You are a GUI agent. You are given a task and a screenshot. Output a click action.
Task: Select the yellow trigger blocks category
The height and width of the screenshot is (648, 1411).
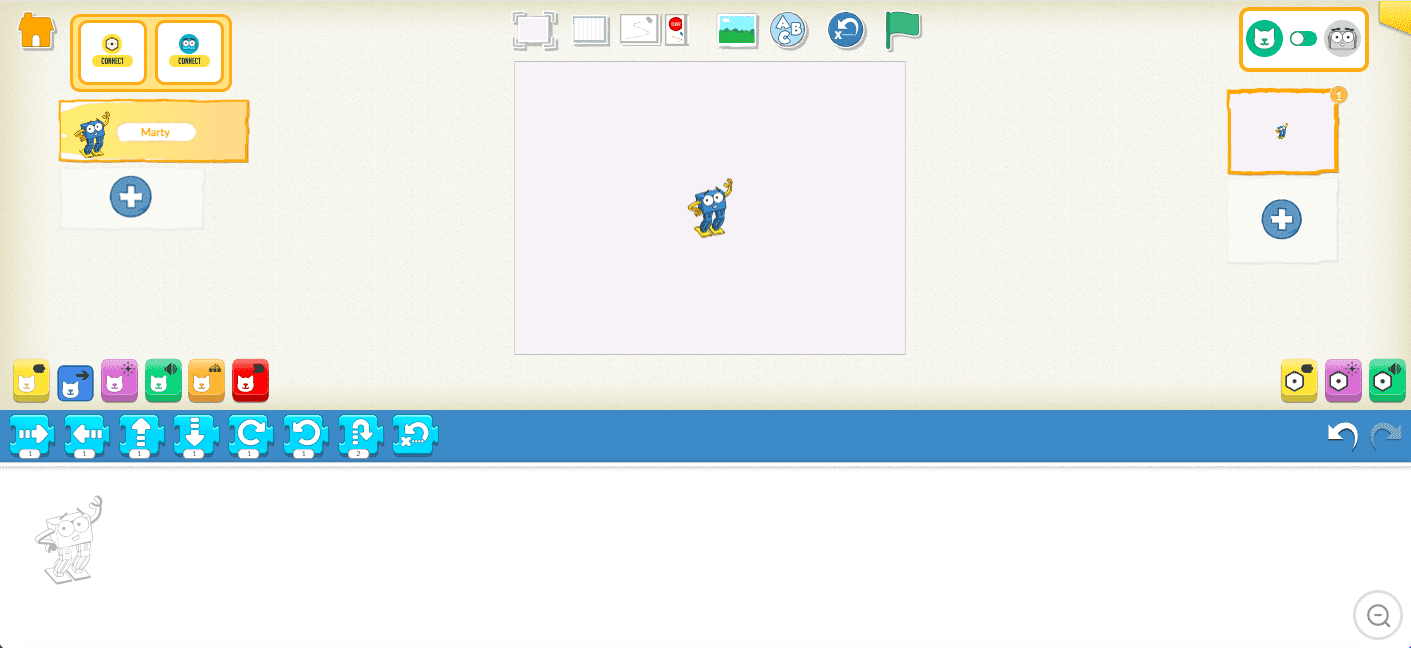click(x=31, y=381)
